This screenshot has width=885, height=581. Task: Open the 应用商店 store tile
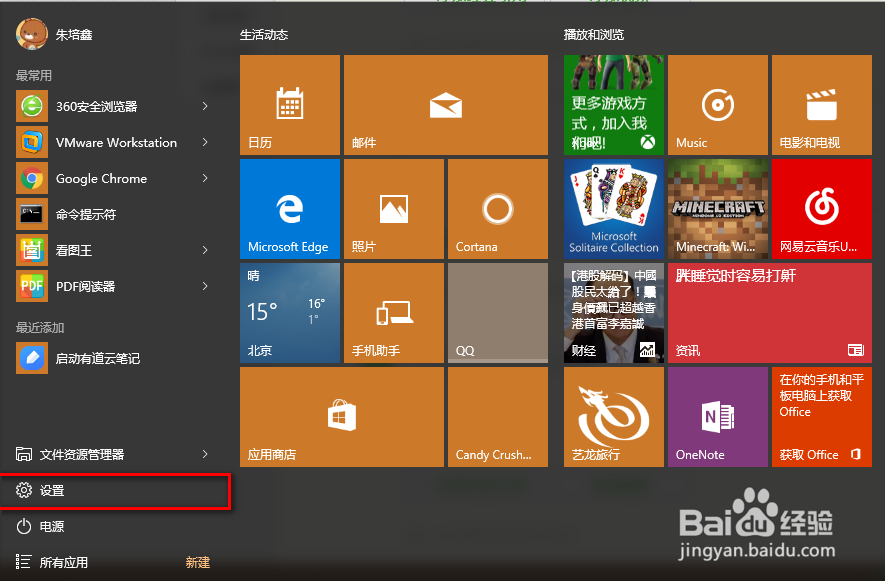[342, 417]
